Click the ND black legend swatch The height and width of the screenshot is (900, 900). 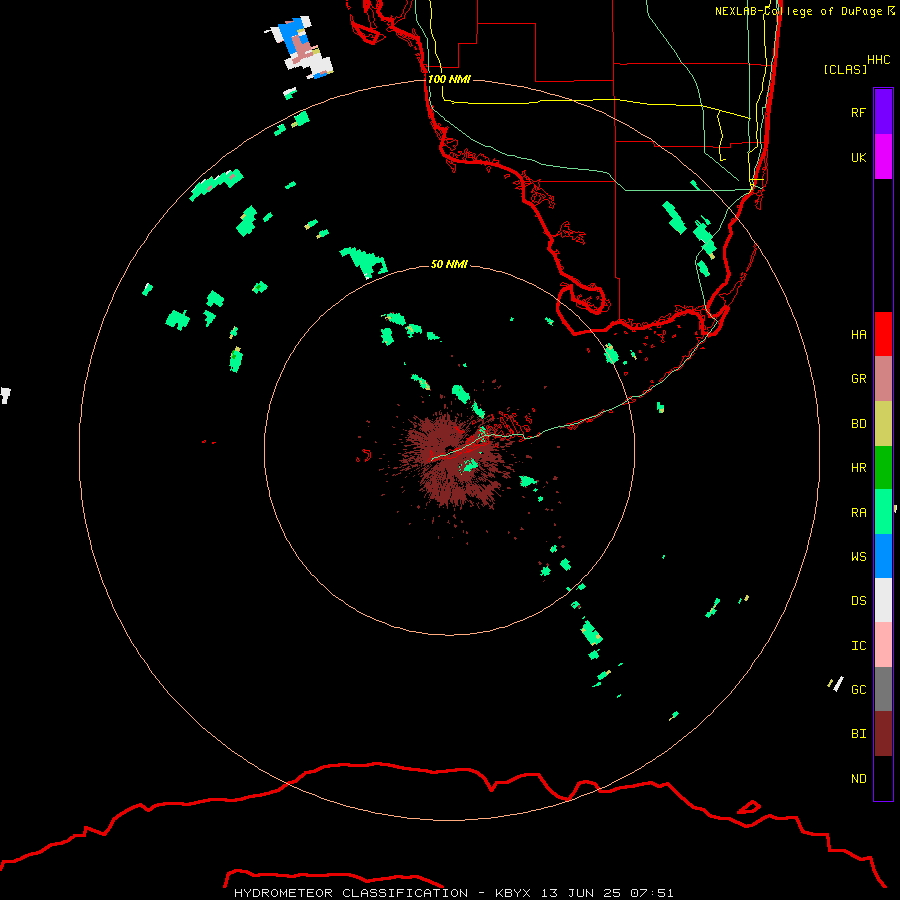click(x=883, y=778)
